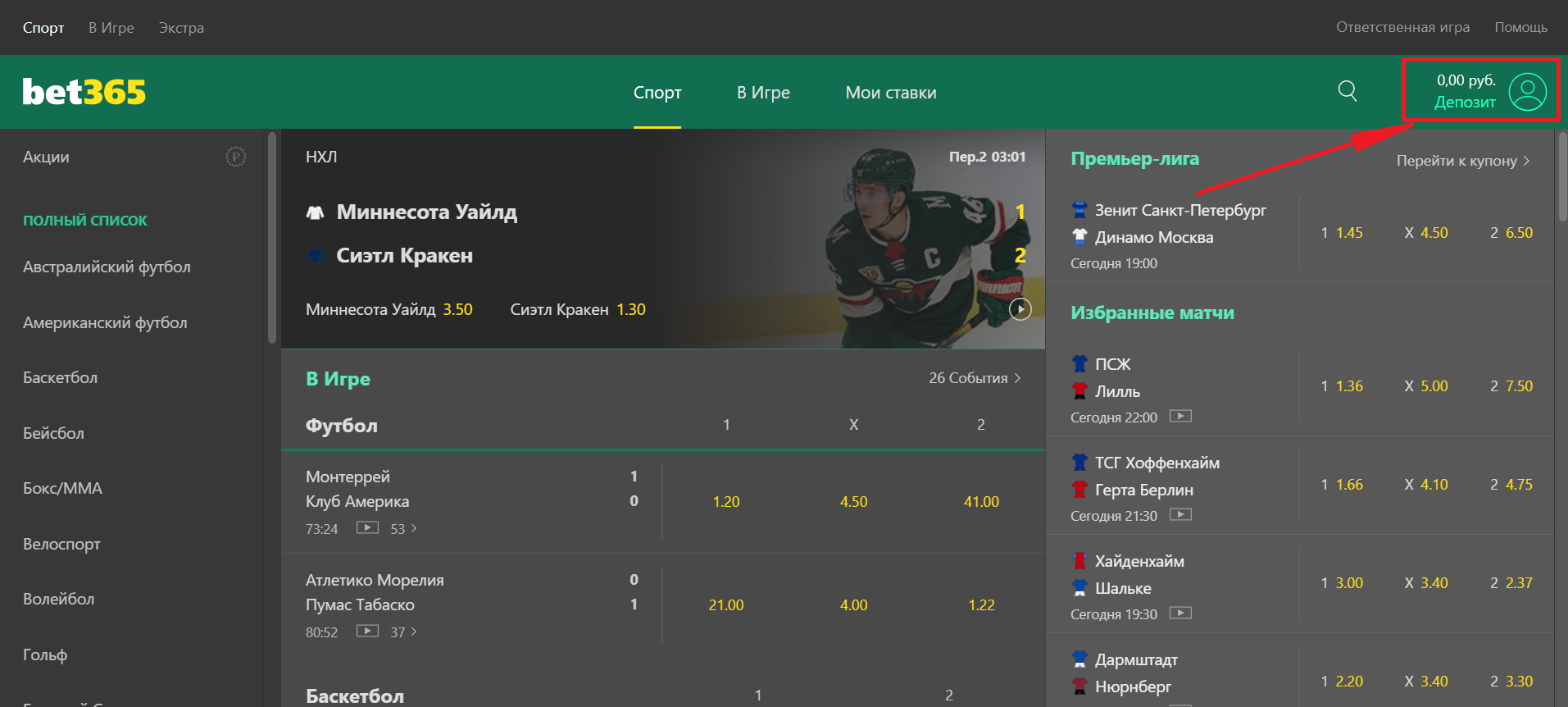
Task: Select Пумас Табаско win odds 1.22
Action: coord(981,605)
